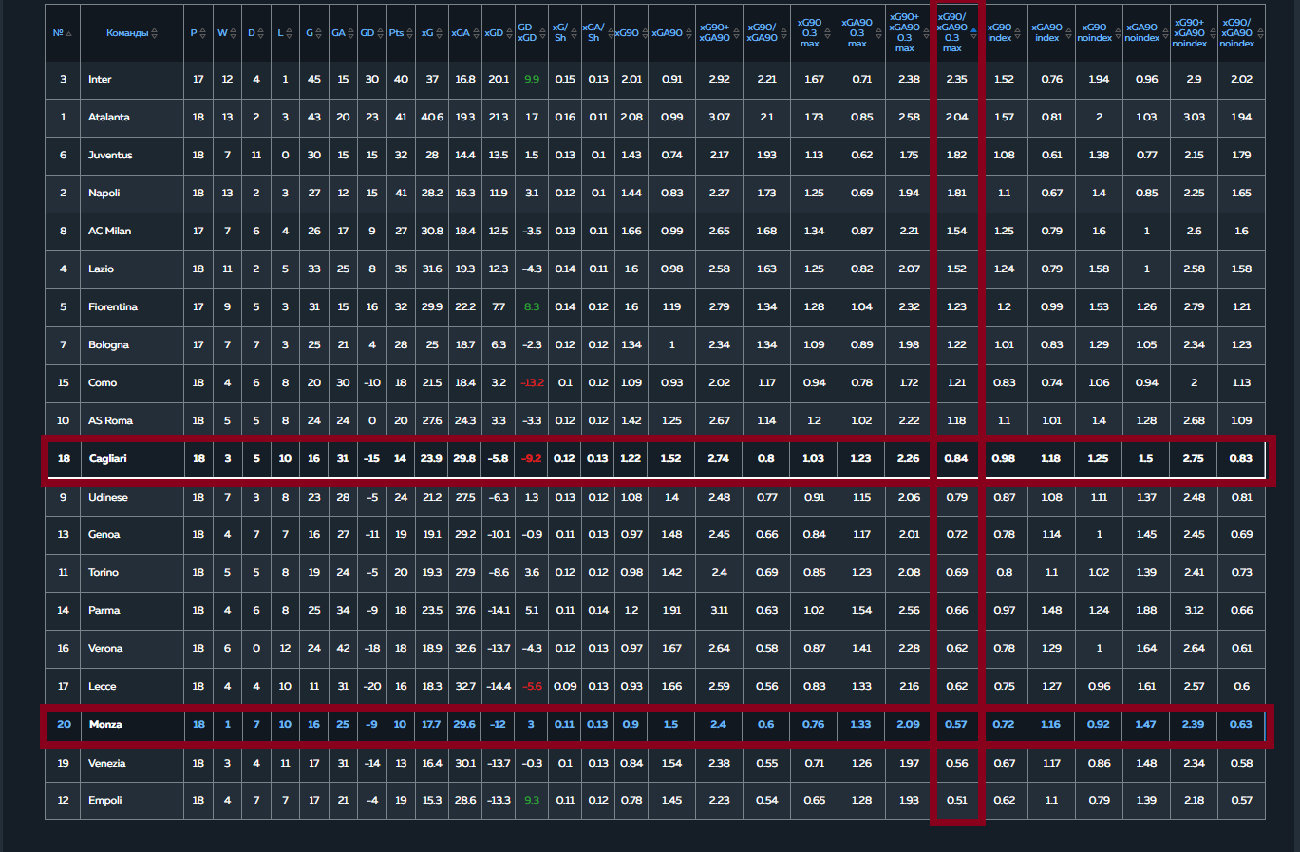Select the Juventus team name
Image resolution: width=1300 pixels, height=852 pixels.
click(x=110, y=155)
